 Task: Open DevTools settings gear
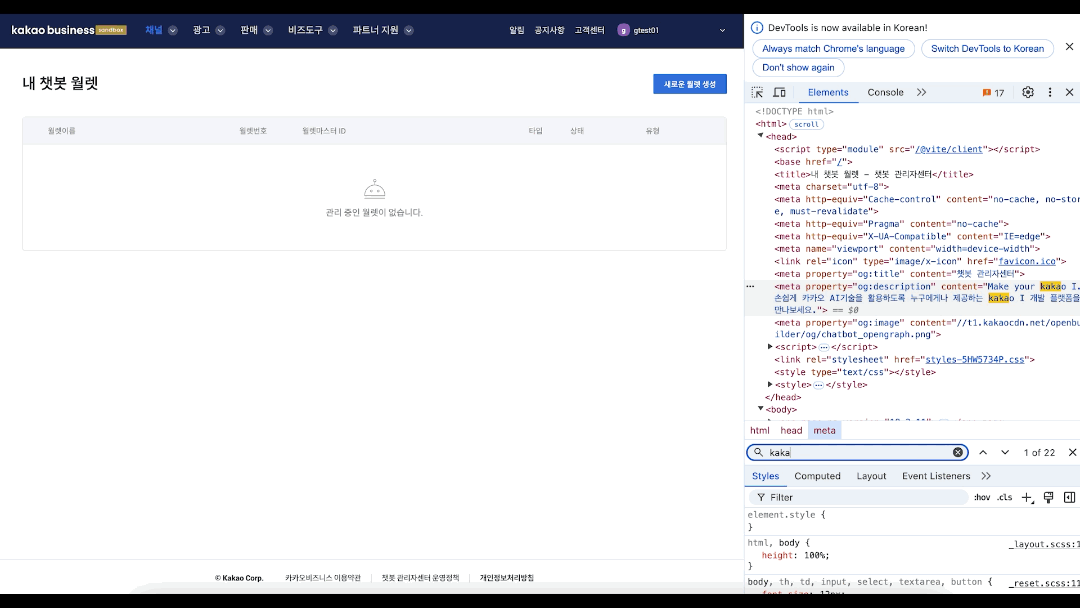pos(1028,92)
